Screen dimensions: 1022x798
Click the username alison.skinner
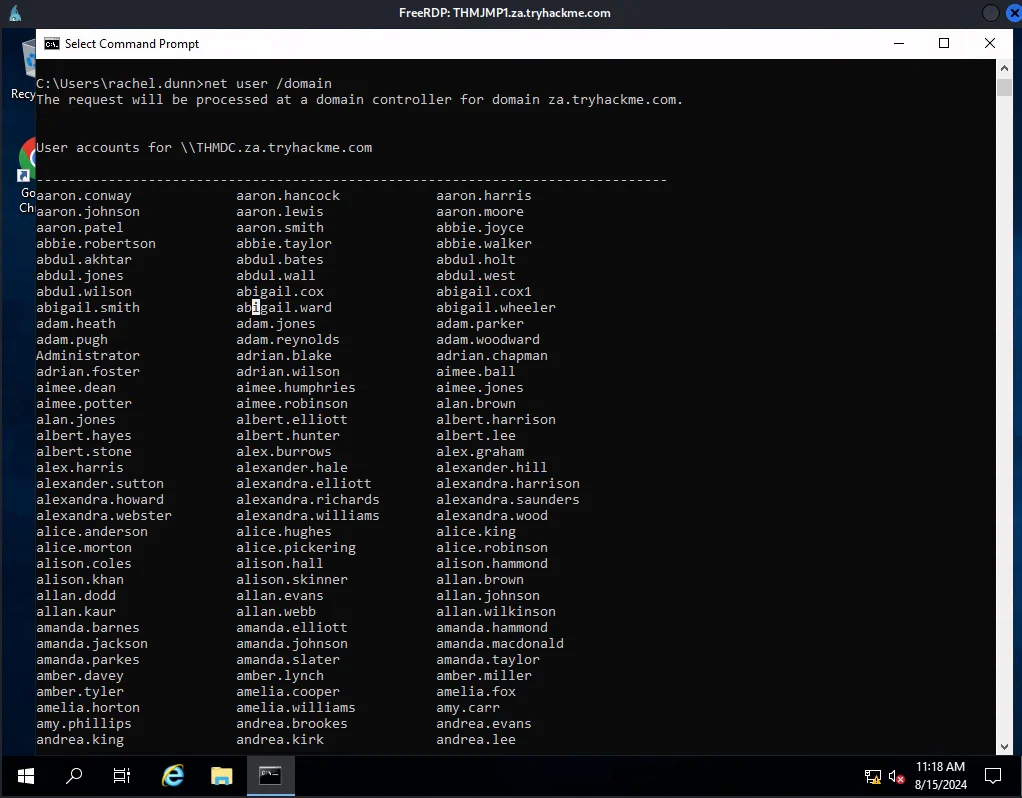(292, 580)
